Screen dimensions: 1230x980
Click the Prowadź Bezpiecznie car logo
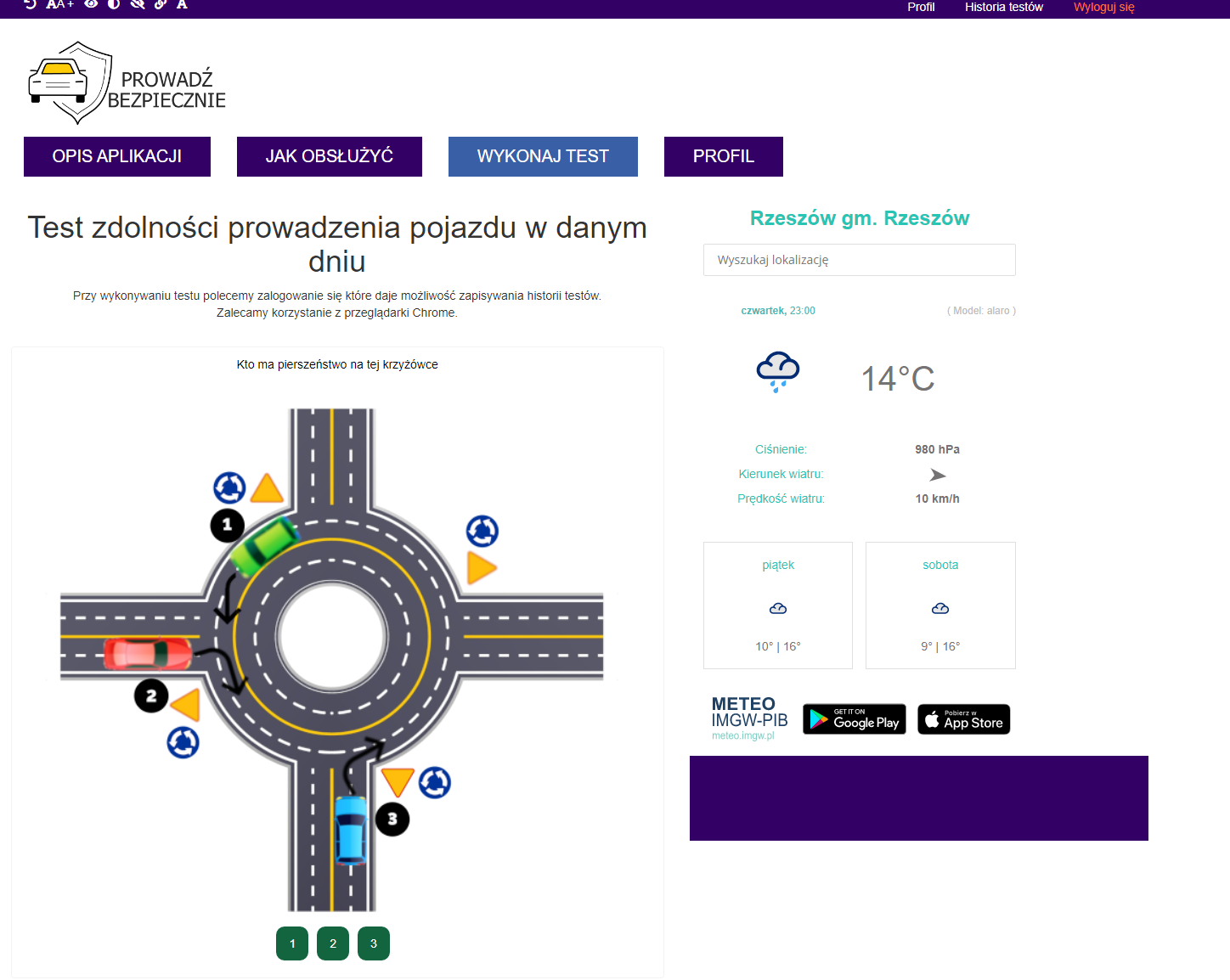(127, 83)
